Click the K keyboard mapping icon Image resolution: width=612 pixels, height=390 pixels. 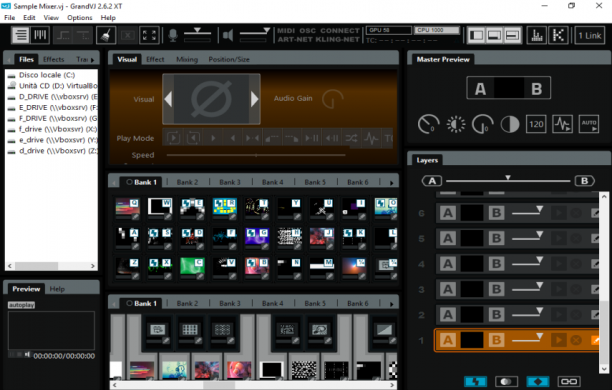[x=559, y=36]
